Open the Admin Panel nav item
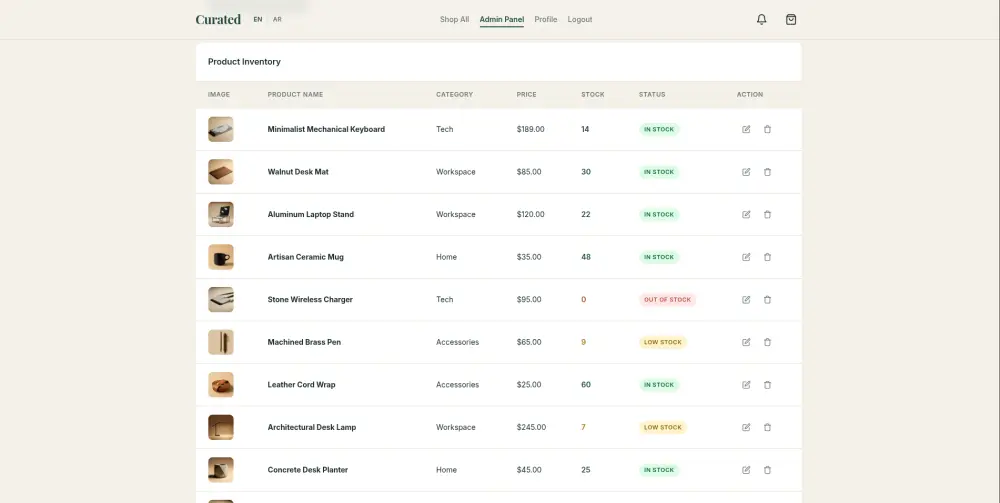 (x=502, y=20)
